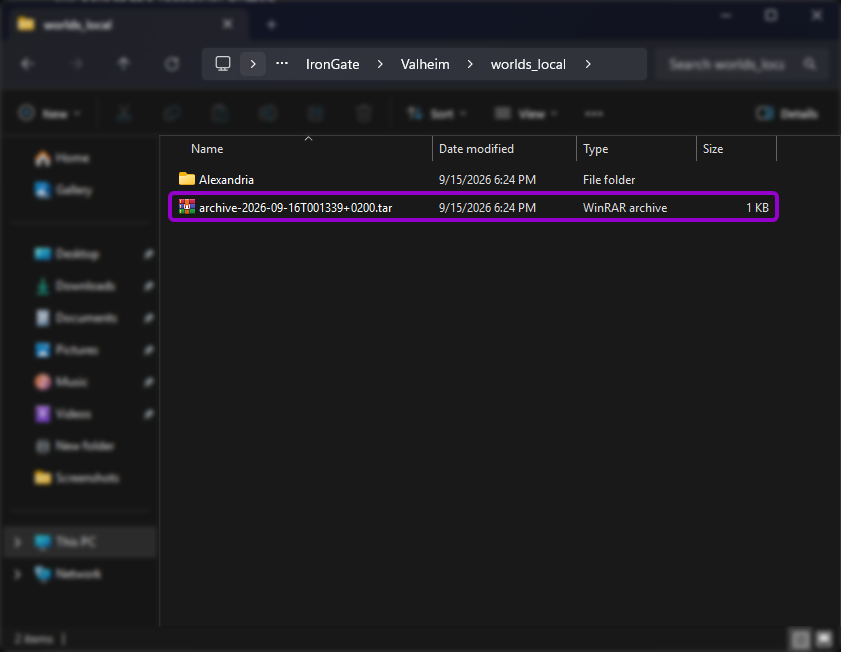Open Desktop quick access item
Image resolution: width=841 pixels, height=652 pixels.
tap(67, 254)
